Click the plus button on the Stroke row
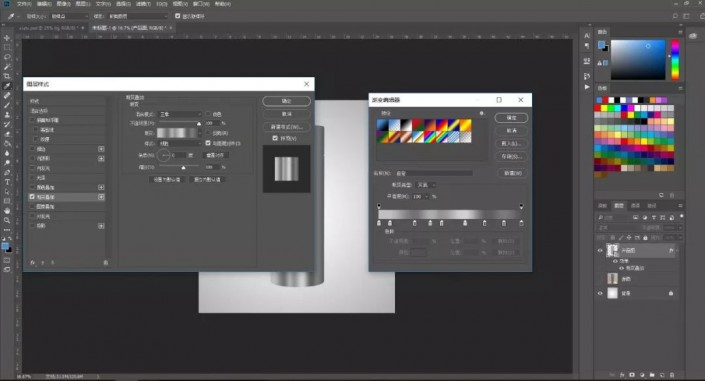 [x=101, y=149]
